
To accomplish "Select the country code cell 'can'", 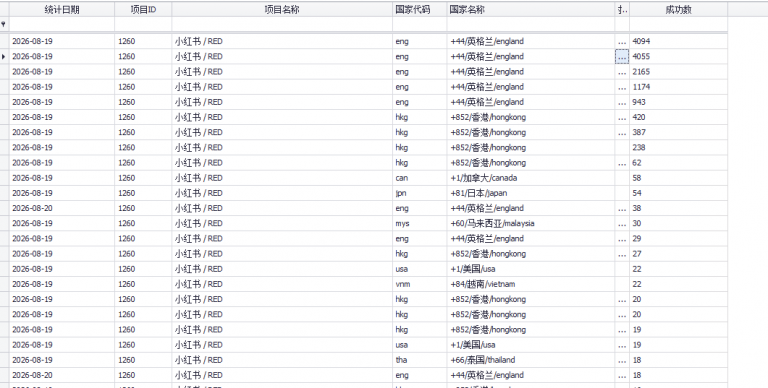I will coord(420,178).
